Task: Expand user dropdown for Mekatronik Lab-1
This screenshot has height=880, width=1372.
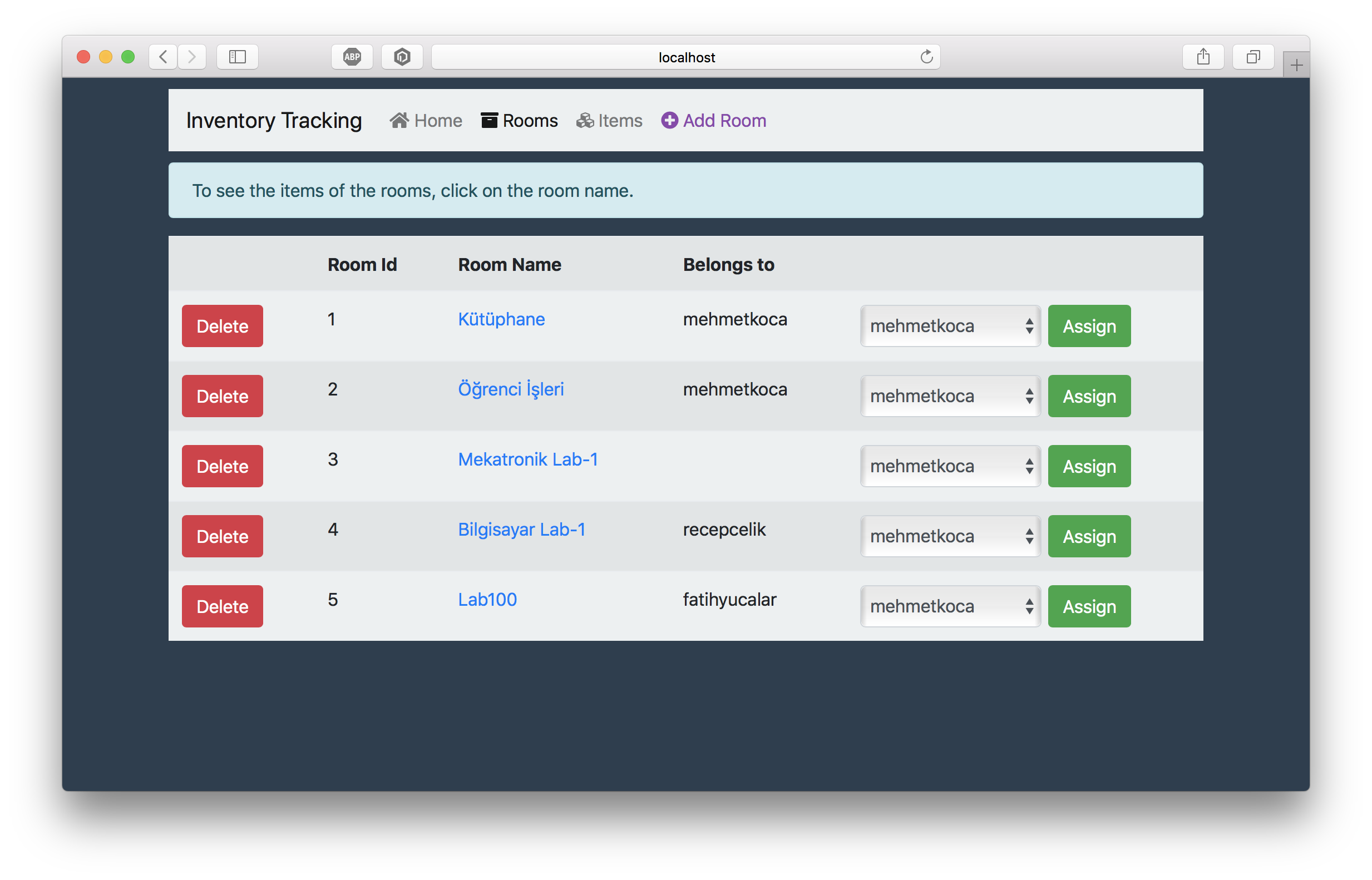Action: (x=950, y=466)
